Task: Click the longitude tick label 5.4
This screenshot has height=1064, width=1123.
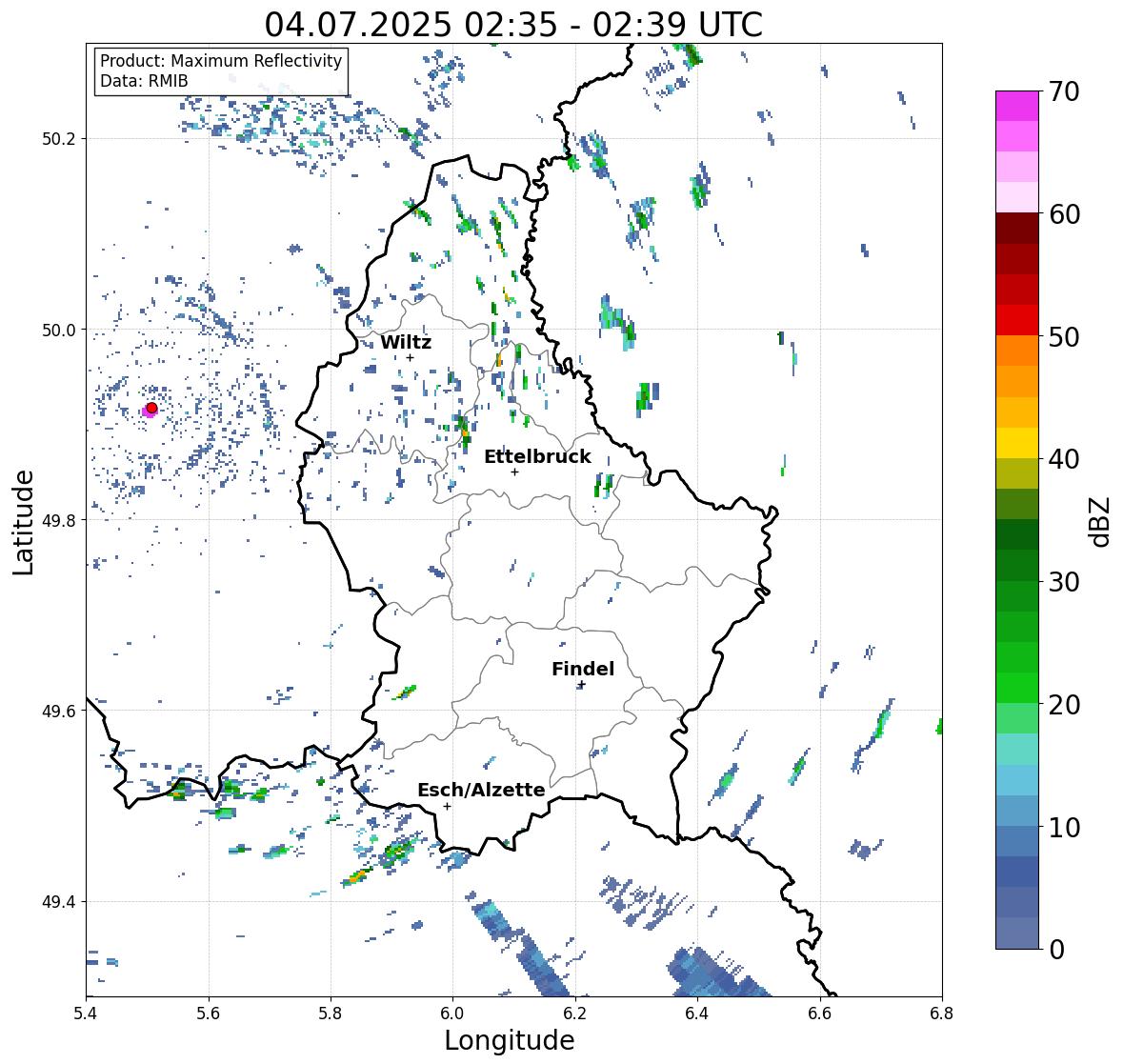Action: tap(86, 1014)
